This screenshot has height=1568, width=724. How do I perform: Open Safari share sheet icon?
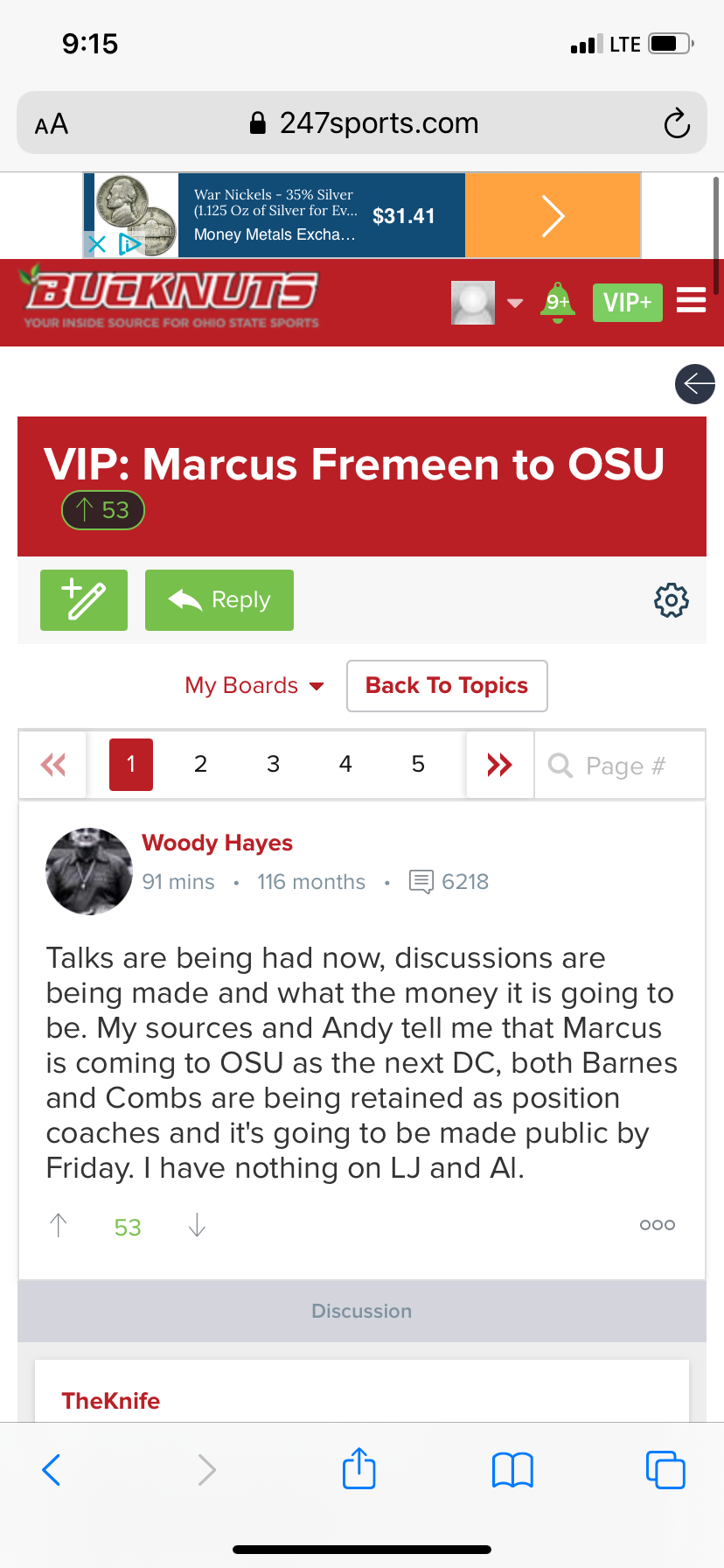[x=359, y=1468]
